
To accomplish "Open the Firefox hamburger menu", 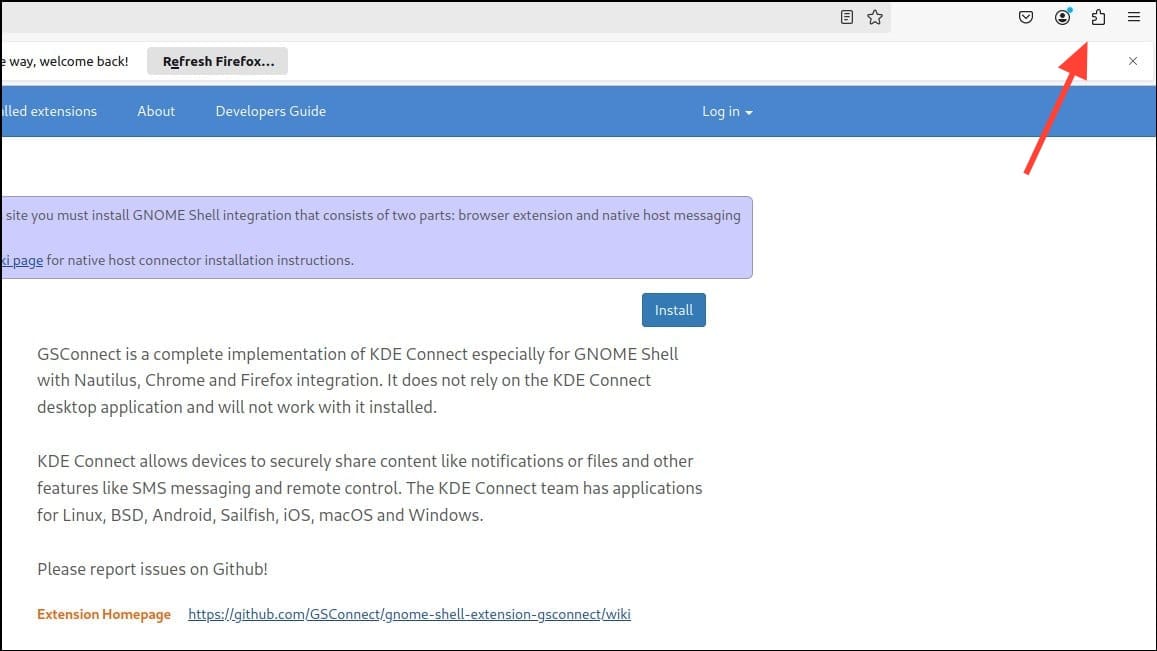I will [x=1134, y=17].
